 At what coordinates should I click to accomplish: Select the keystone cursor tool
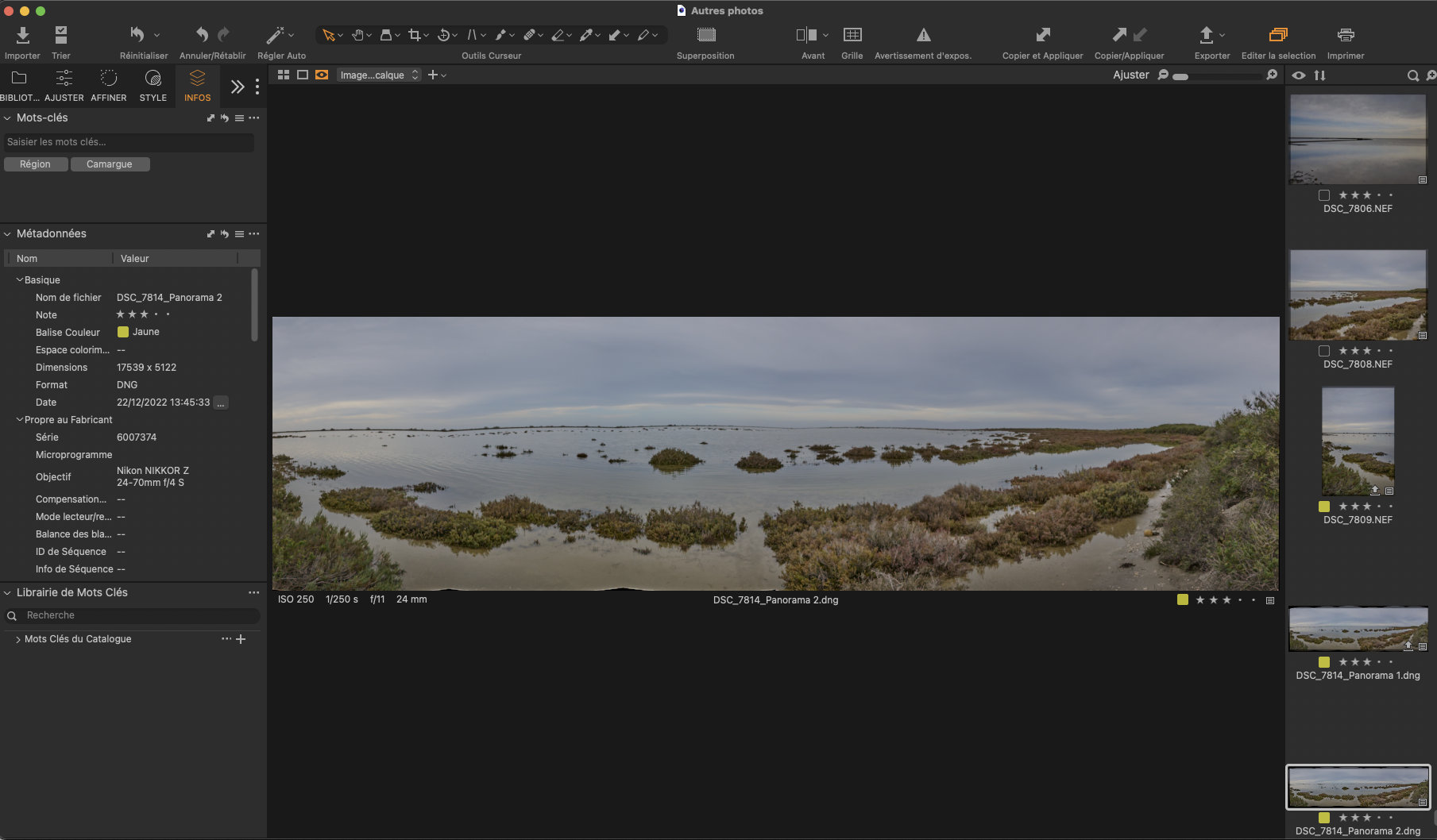[x=472, y=35]
